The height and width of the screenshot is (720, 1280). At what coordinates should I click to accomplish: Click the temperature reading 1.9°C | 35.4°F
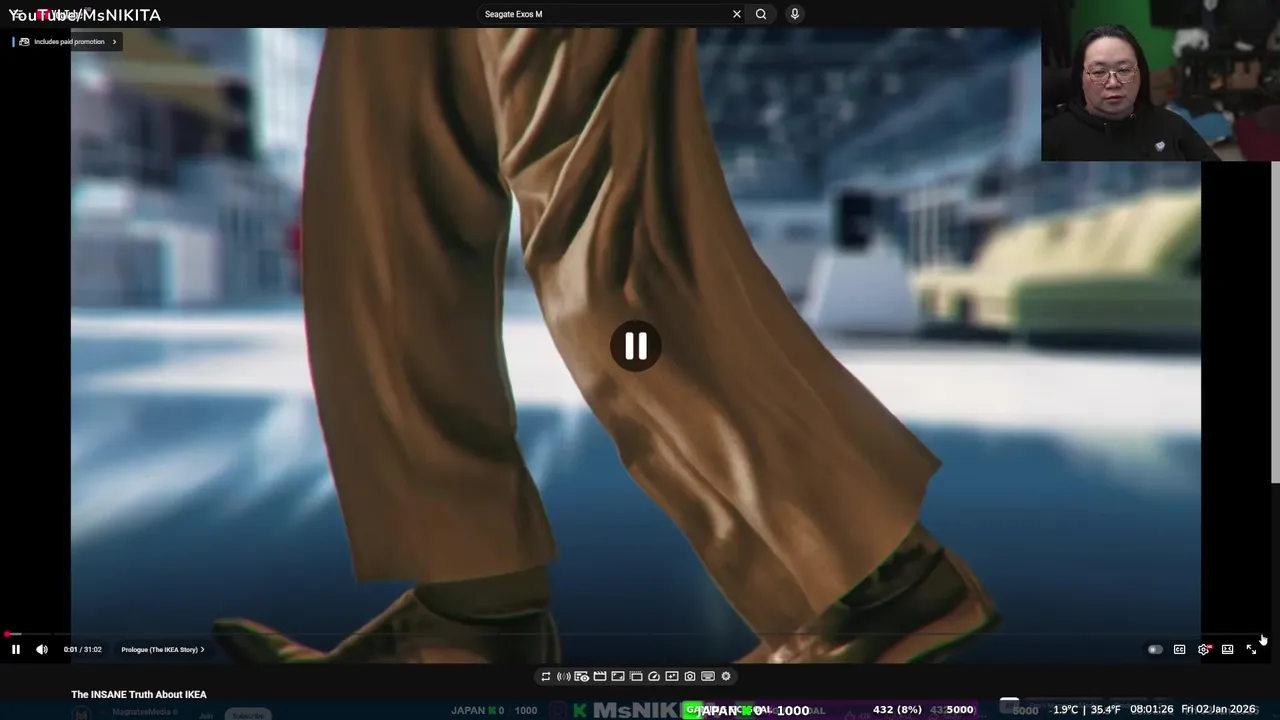tap(1087, 710)
